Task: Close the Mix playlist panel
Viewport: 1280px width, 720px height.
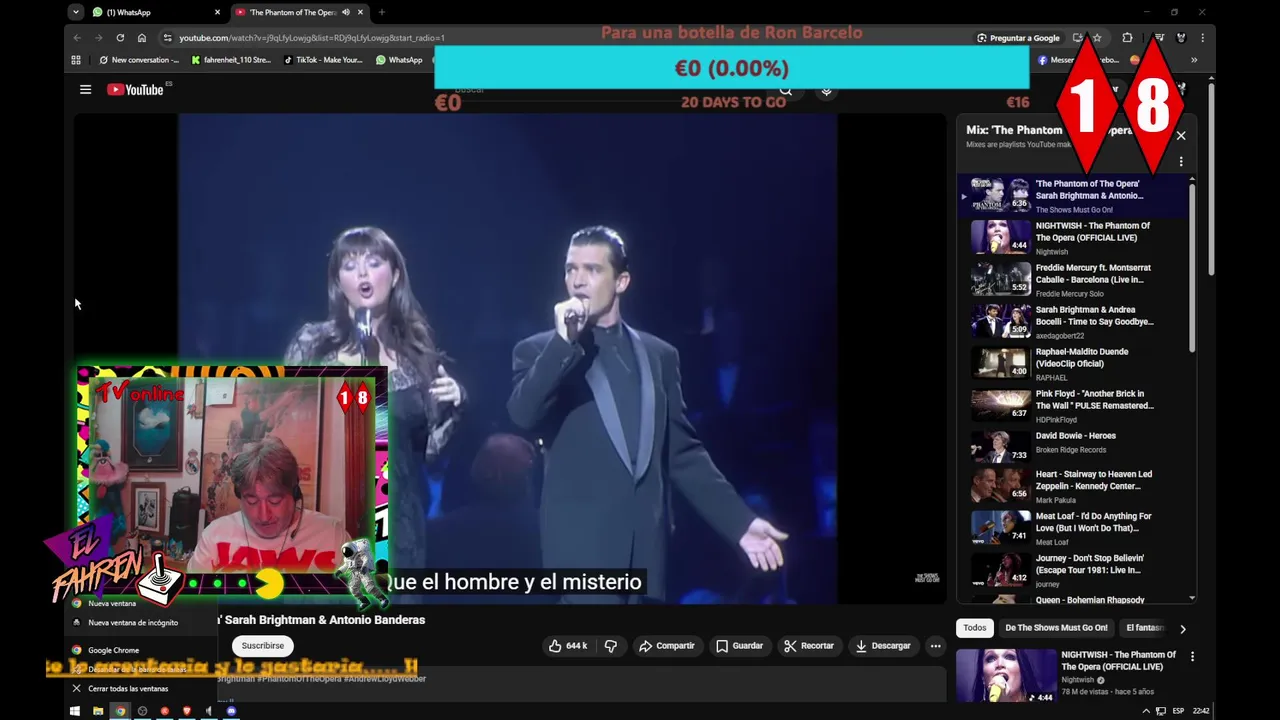Action: pyautogui.click(x=1181, y=135)
